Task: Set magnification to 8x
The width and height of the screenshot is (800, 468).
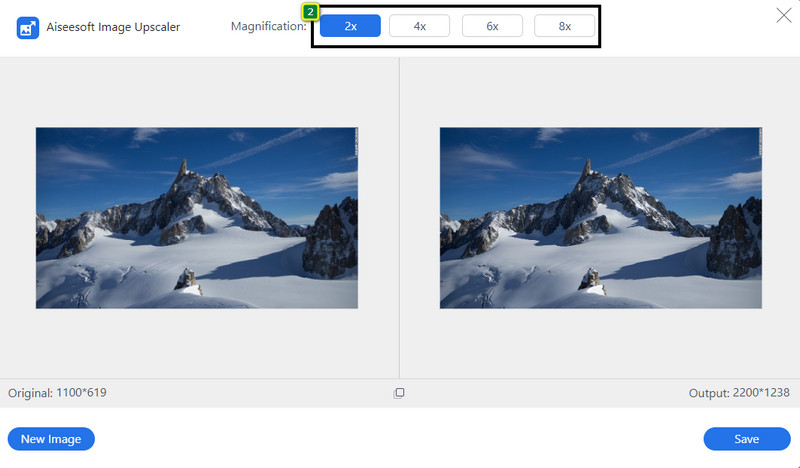Action: click(564, 26)
